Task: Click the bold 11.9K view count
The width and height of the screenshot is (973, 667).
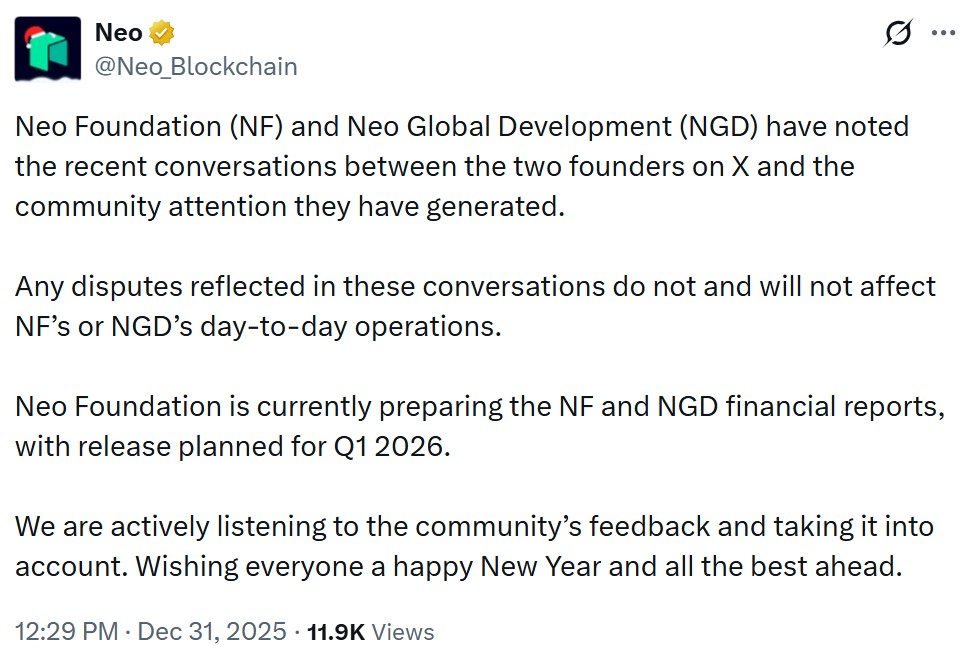Action: (339, 632)
